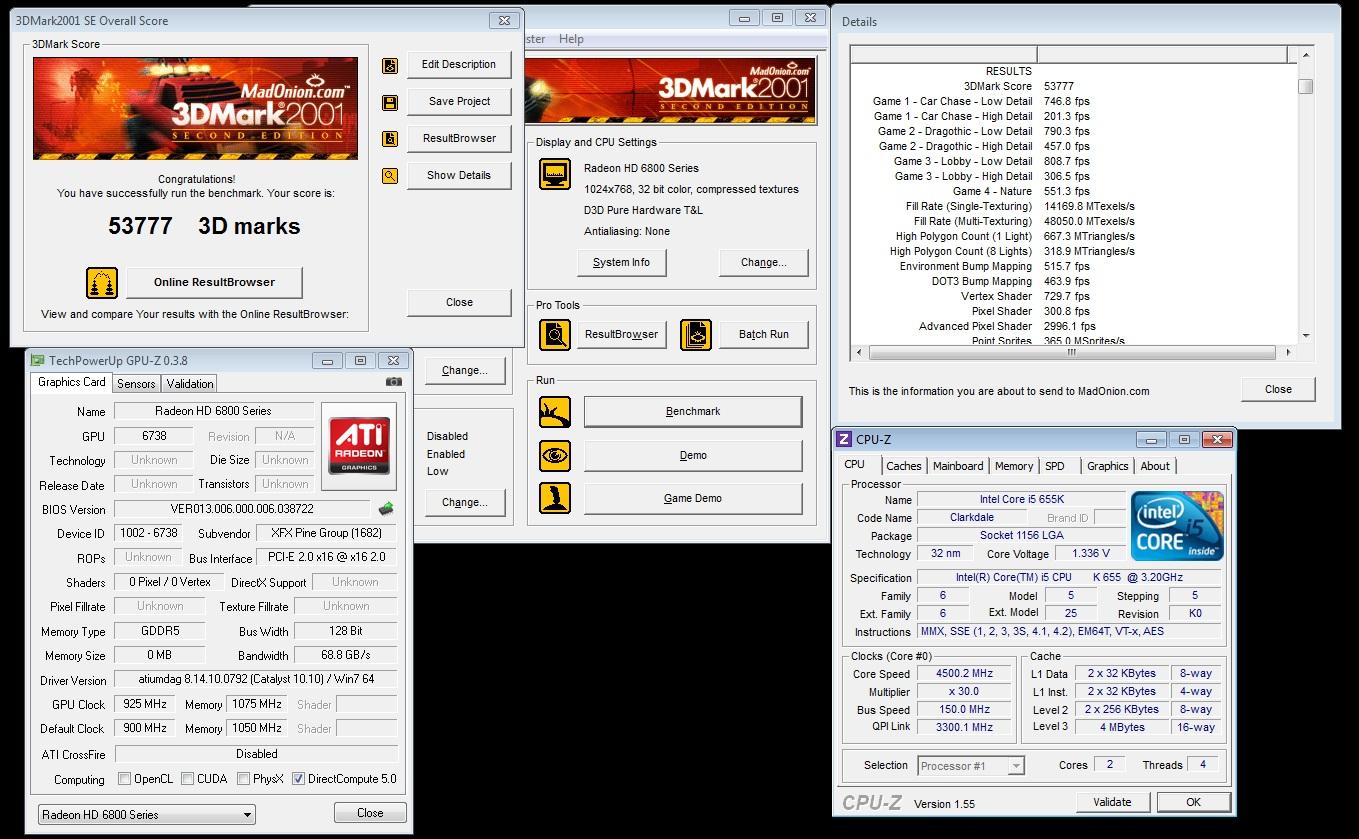Open the Help menu in 3DMark window

[x=571, y=39]
